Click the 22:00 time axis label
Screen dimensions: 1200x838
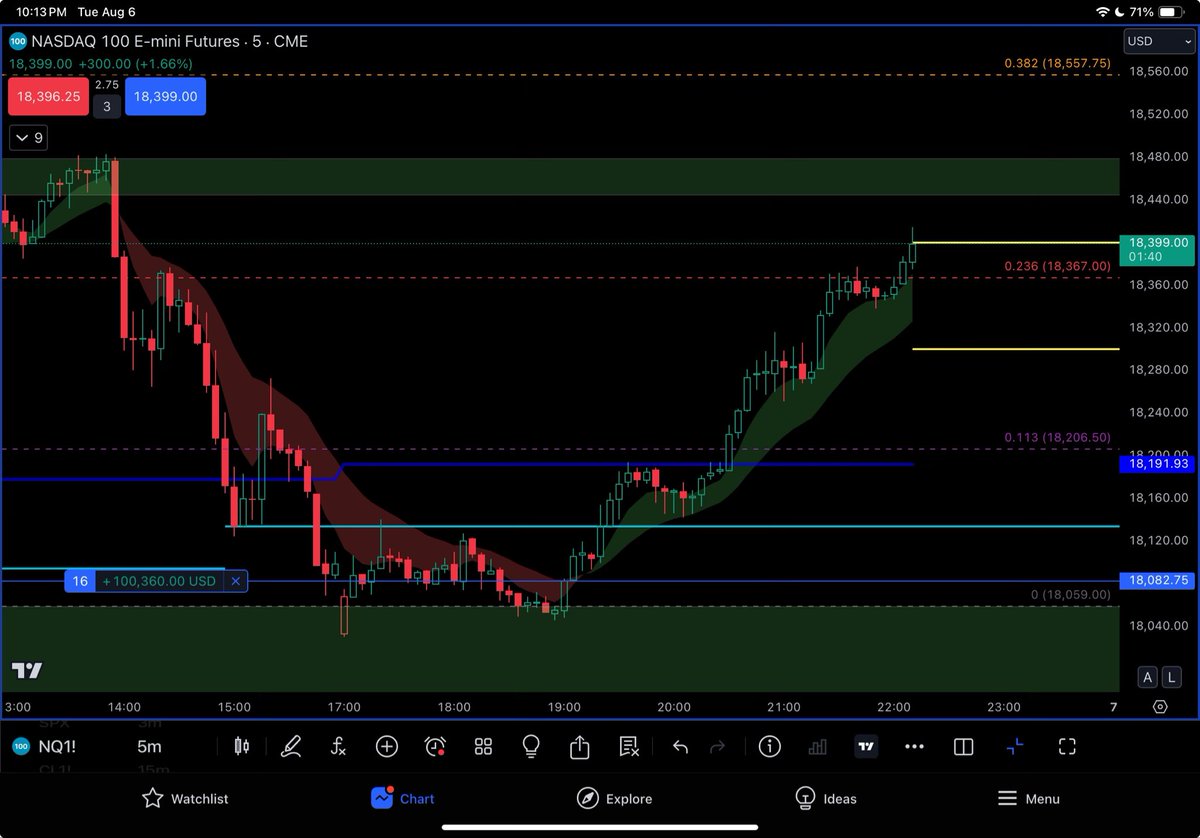coord(893,707)
